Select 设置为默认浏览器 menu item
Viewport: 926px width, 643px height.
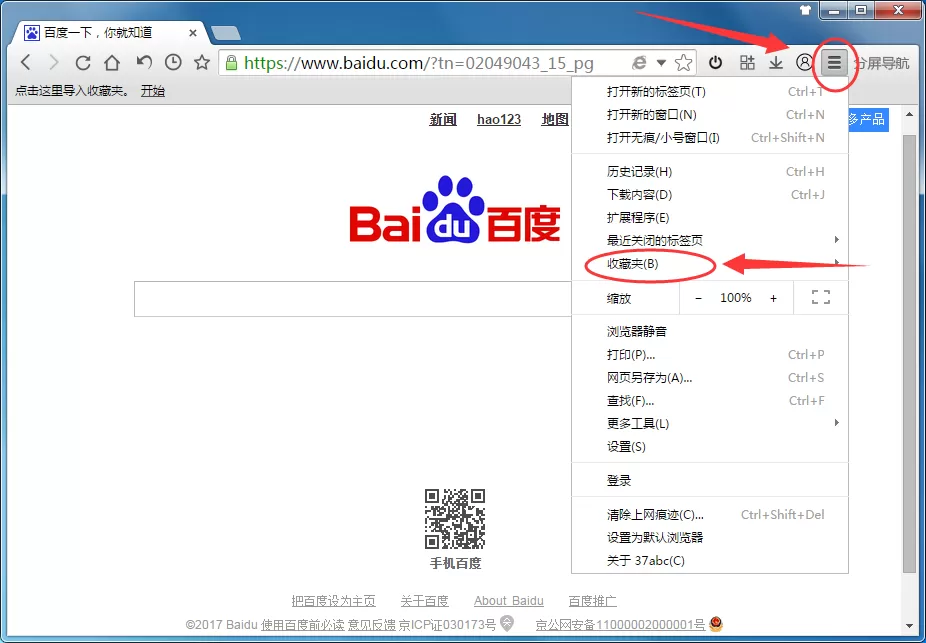pos(710,538)
